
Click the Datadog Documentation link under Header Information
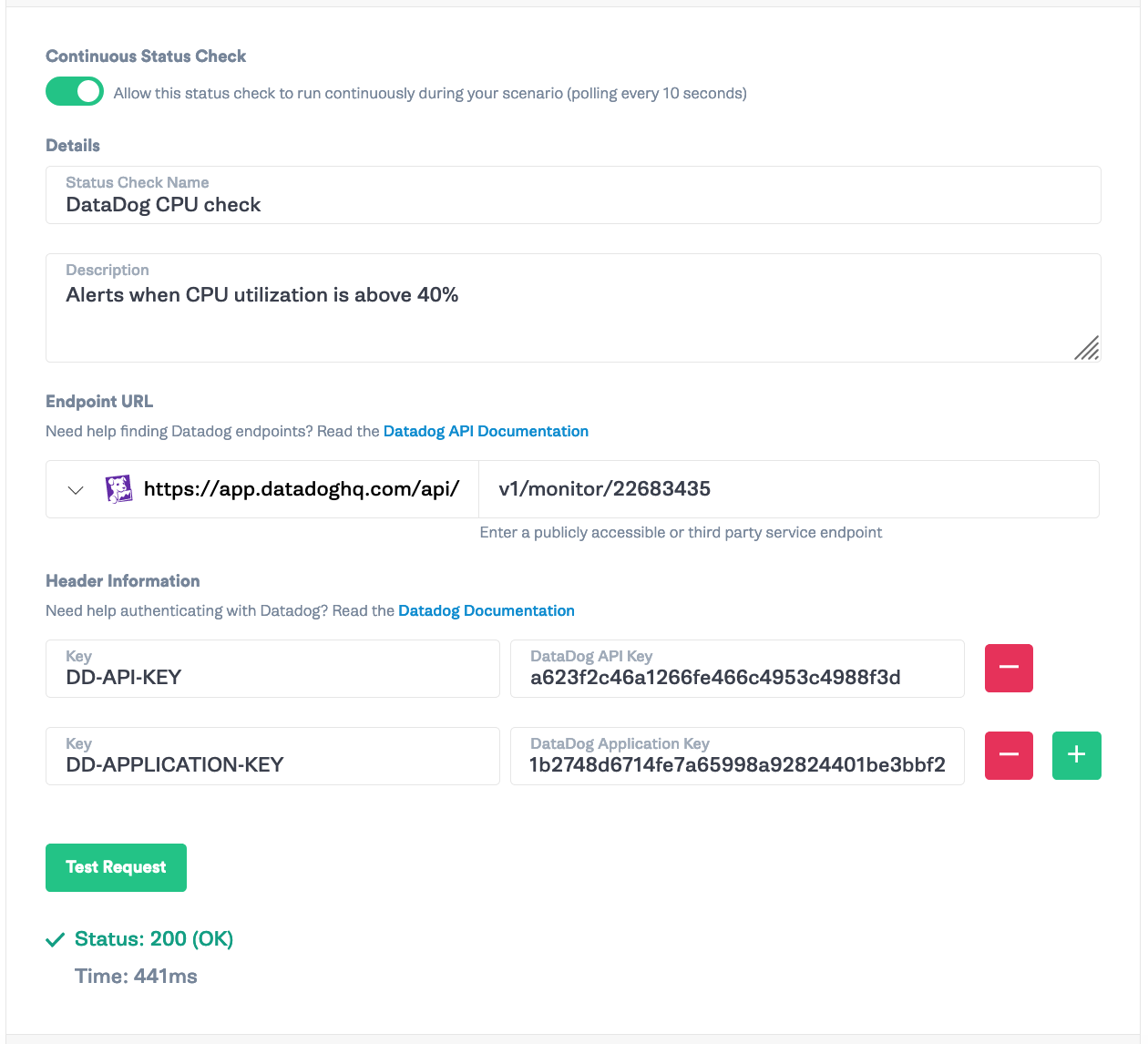point(486,610)
